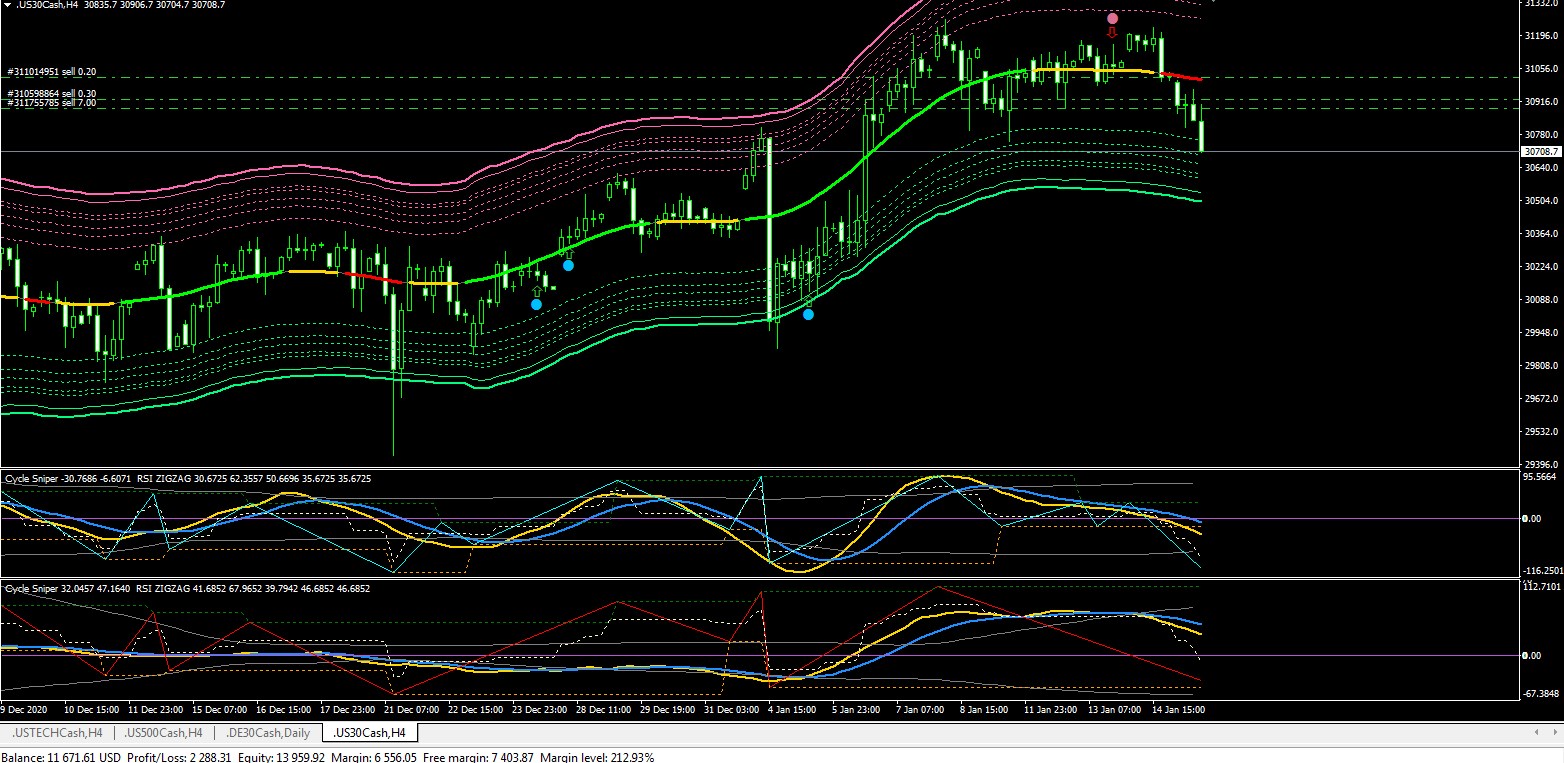This screenshot has height=763, width=1564.
Task: Click the 31056.0 price axis label
Action: [x=1540, y=69]
